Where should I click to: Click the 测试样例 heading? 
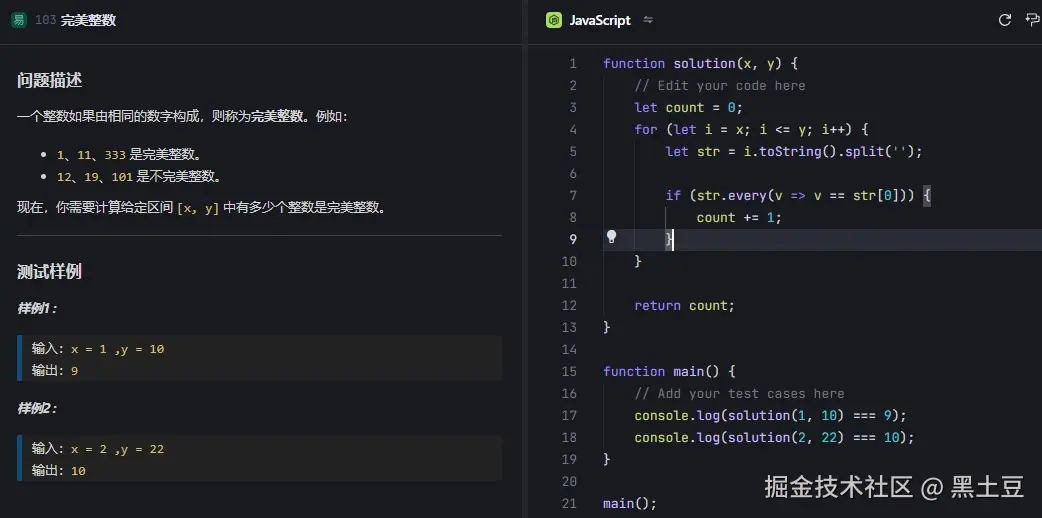click(49, 271)
